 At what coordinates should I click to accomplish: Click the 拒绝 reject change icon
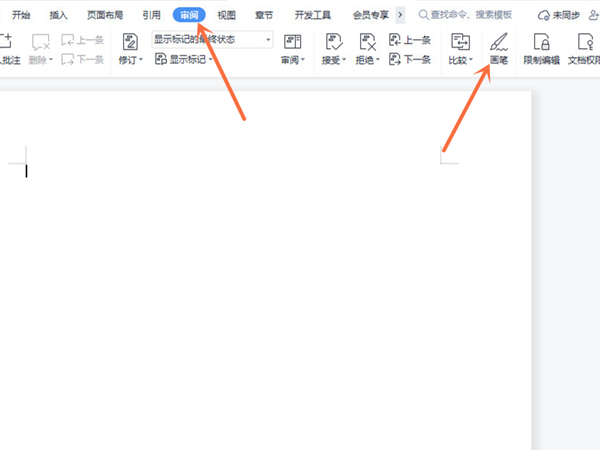point(367,42)
